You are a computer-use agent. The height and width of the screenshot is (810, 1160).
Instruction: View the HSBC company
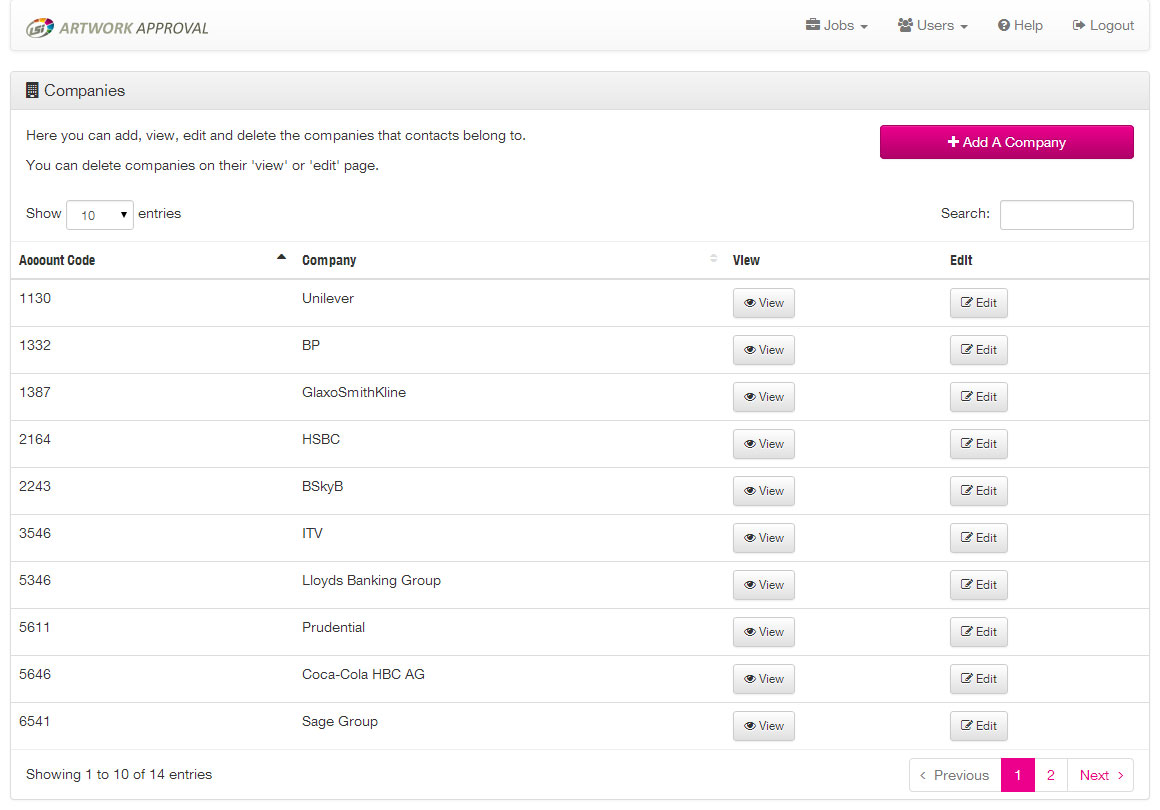(763, 444)
